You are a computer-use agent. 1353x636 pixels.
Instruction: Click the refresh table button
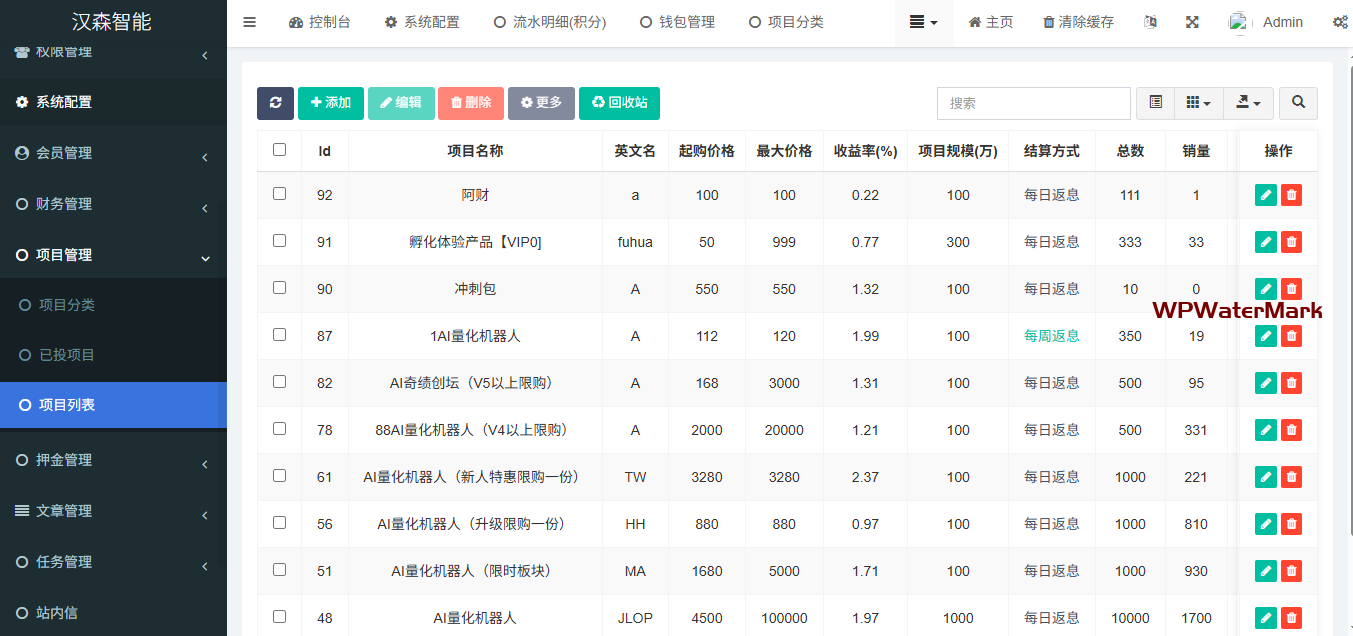coord(275,103)
